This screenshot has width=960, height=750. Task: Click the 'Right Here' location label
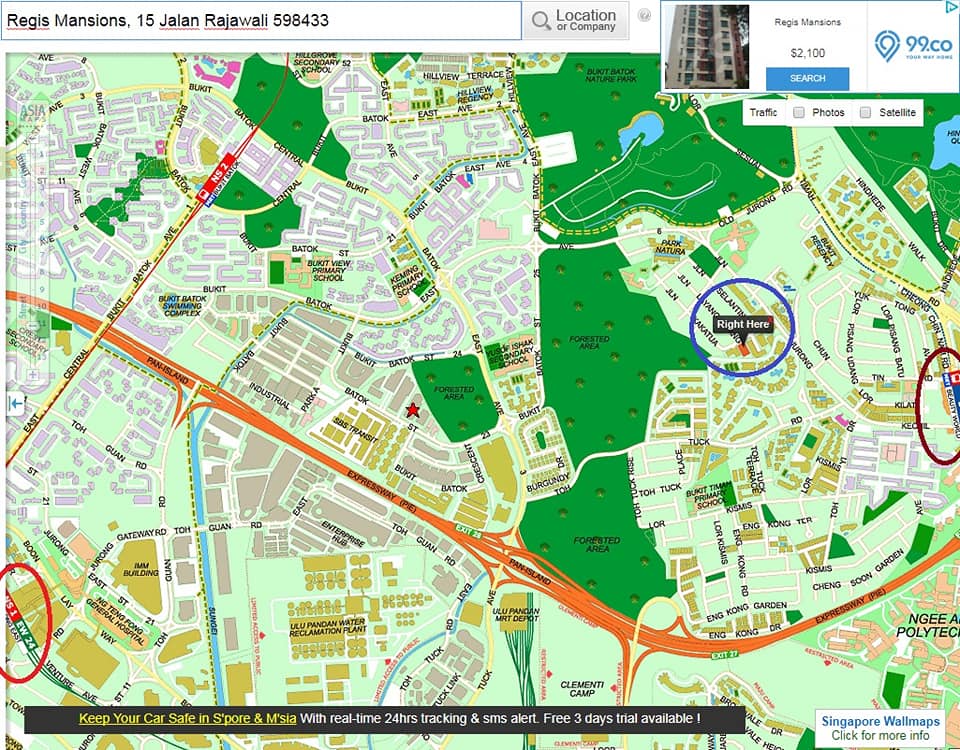(x=743, y=324)
